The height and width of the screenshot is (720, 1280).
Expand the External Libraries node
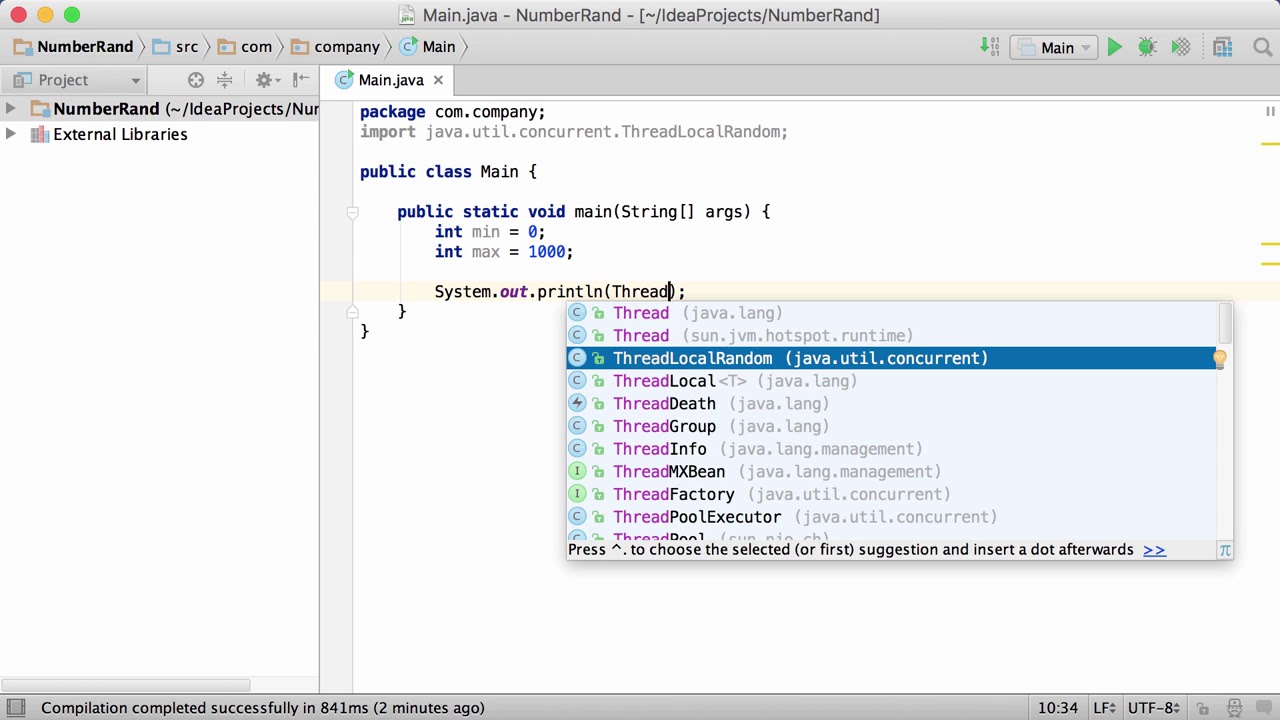pyautogui.click(x=10, y=134)
